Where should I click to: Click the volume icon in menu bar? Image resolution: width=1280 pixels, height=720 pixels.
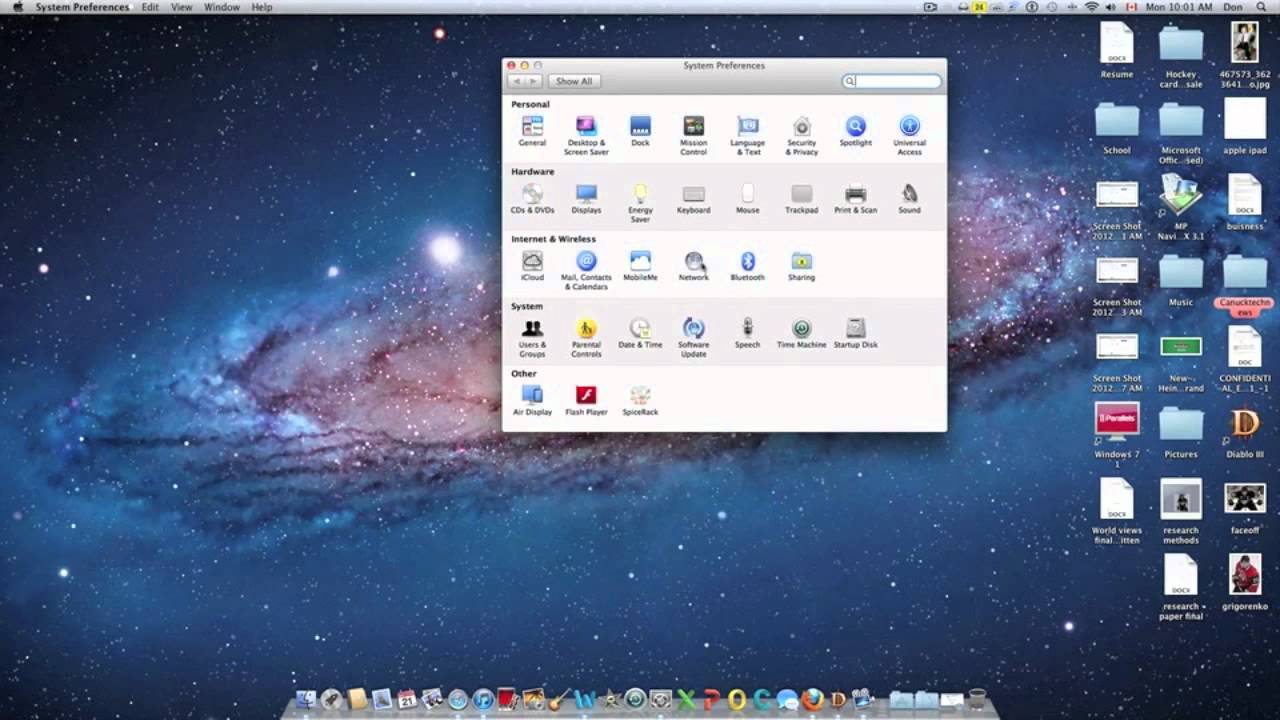pos(1111,7)
